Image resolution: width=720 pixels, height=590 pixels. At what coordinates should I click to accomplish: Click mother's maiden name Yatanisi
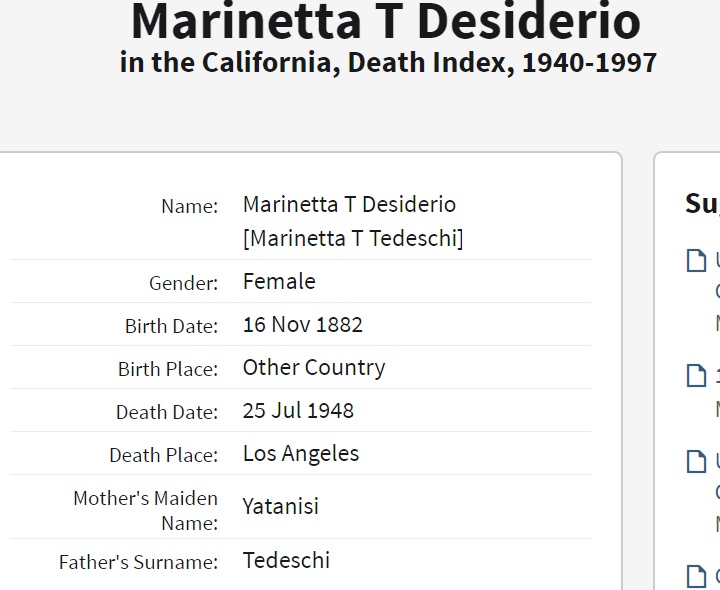280,507
